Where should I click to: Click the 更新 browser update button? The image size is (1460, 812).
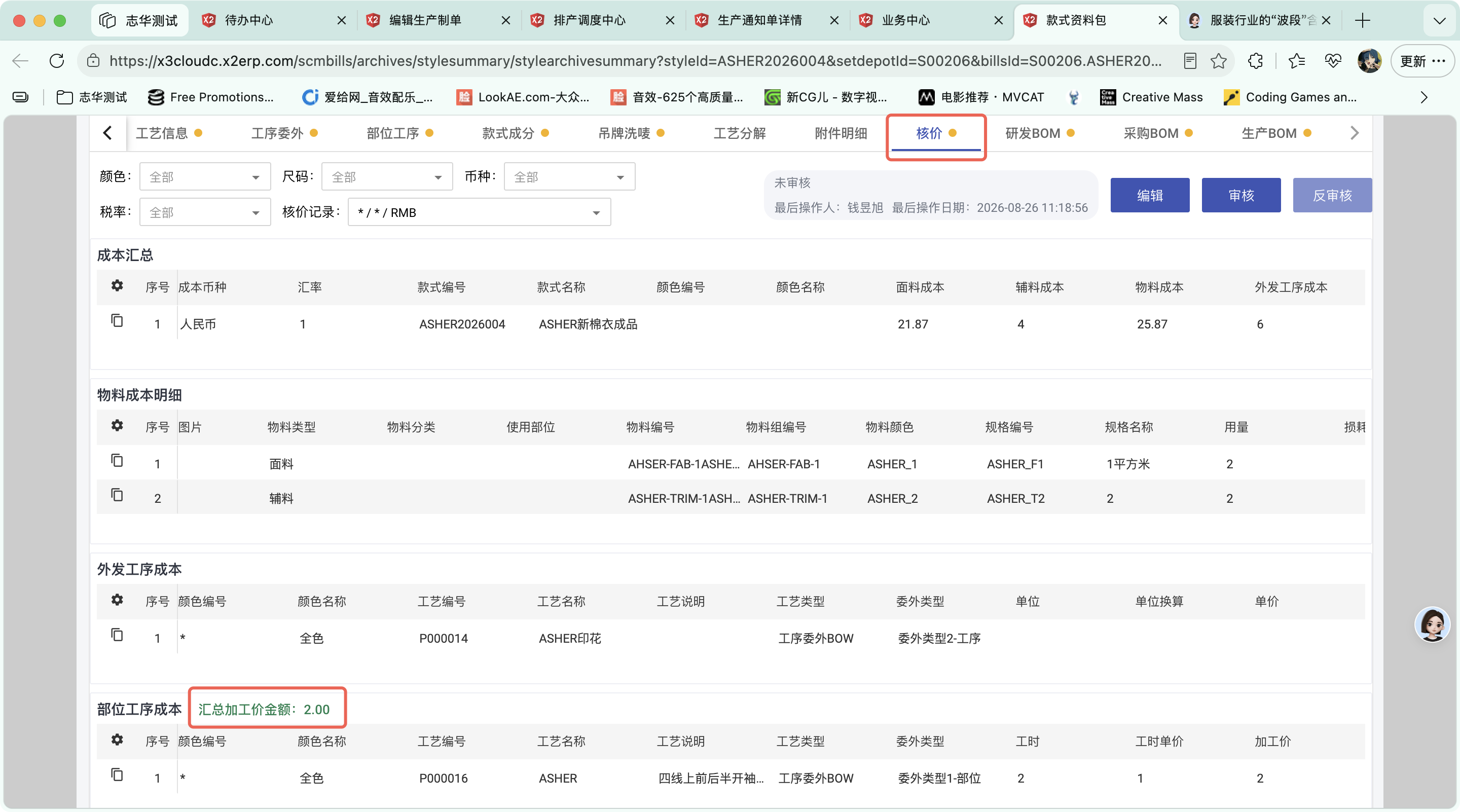point(1421,61)
